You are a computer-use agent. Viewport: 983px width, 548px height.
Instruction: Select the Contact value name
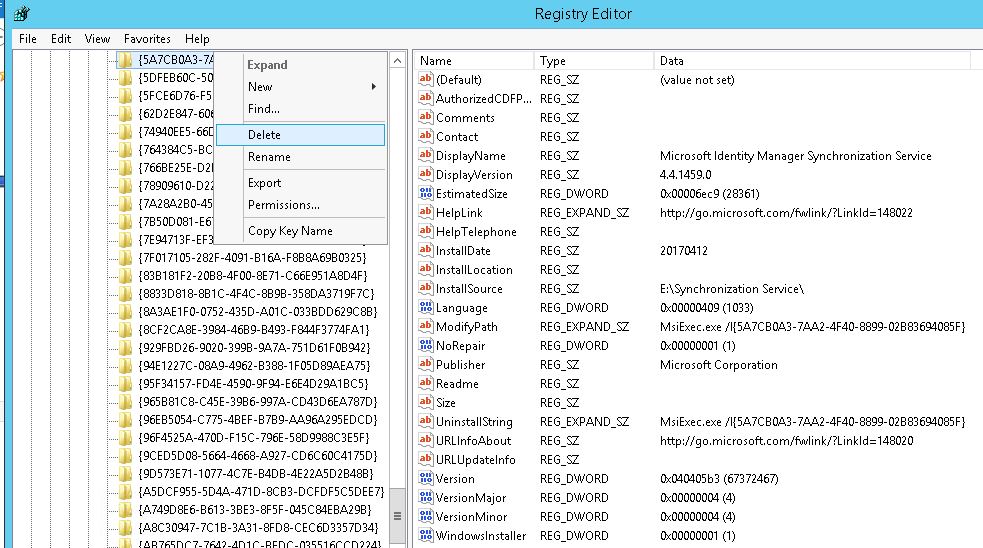coord(457,137)
